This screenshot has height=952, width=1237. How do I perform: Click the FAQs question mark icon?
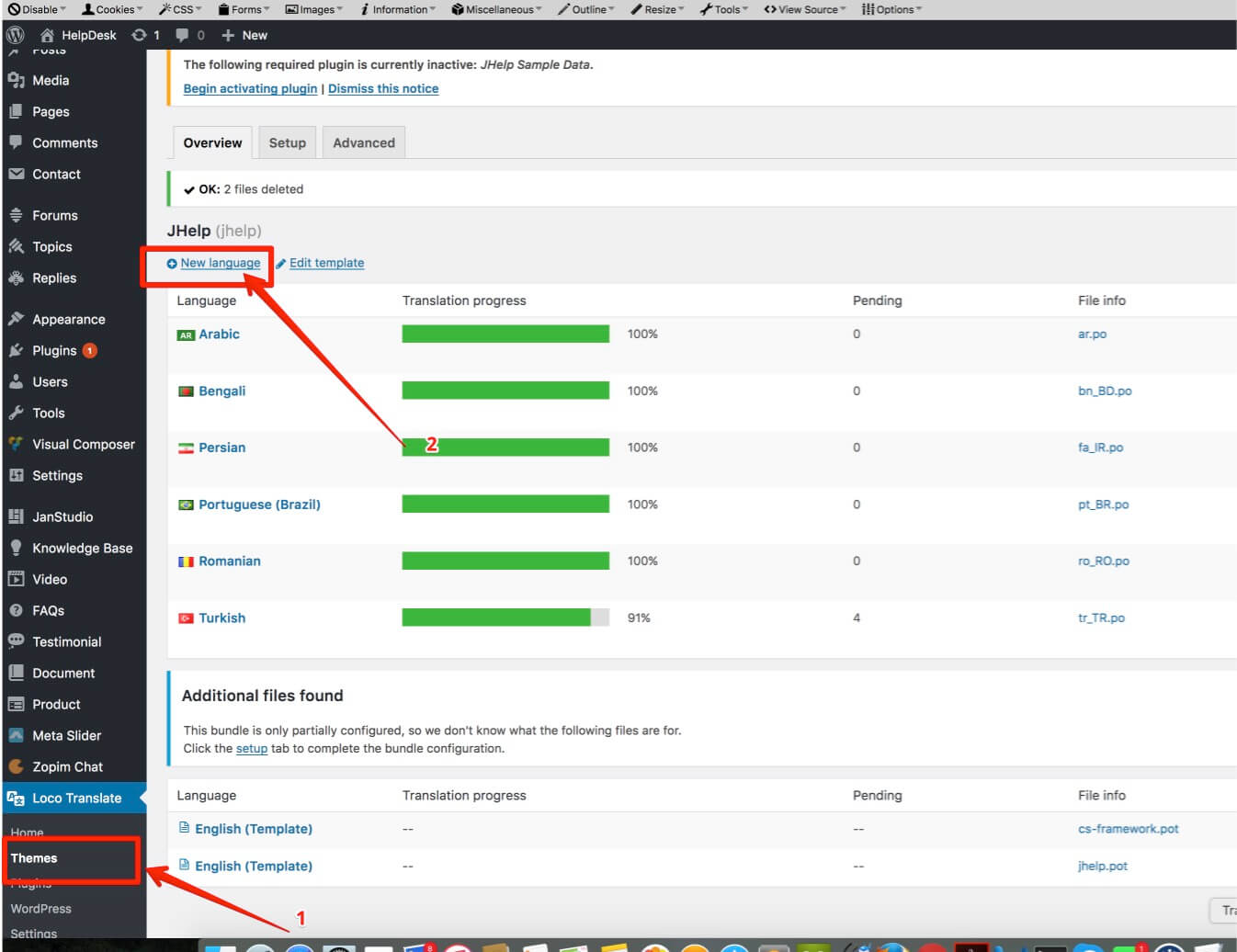pyautogui.click(x=16, y=610)
